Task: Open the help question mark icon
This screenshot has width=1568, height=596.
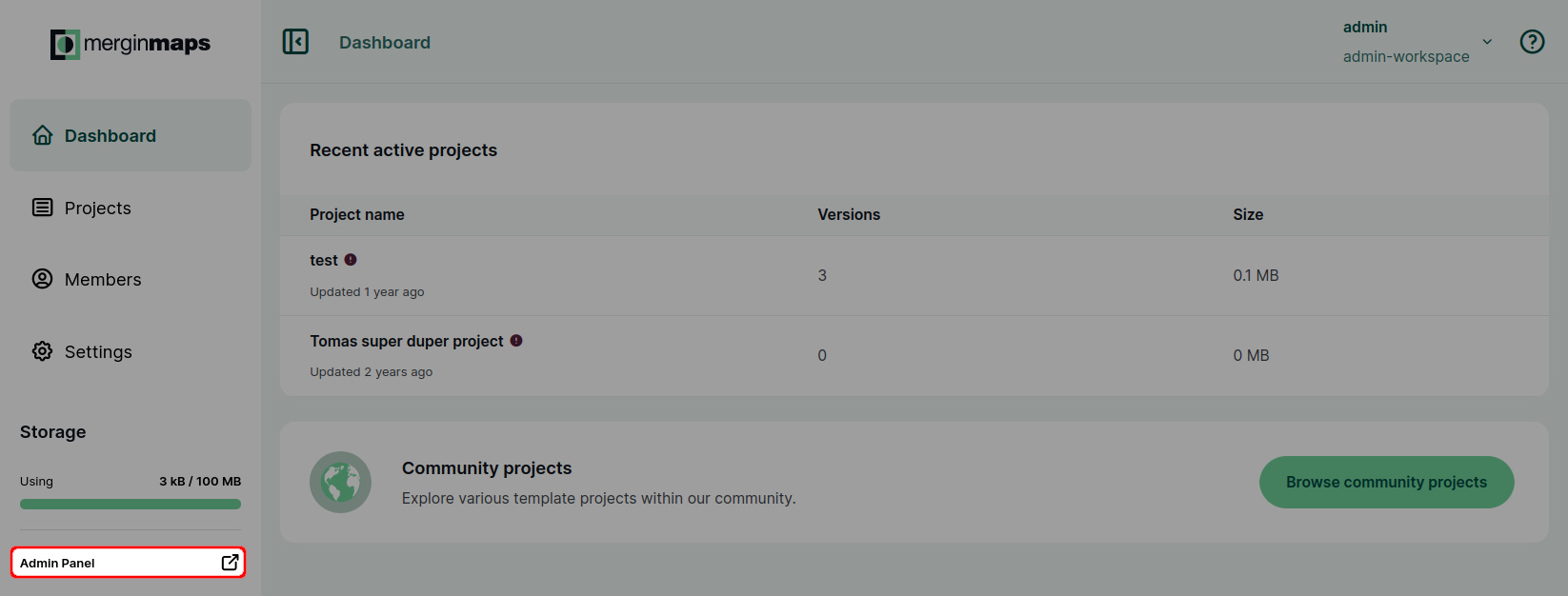Action: pyautogui.click(x=1532, y=42)
